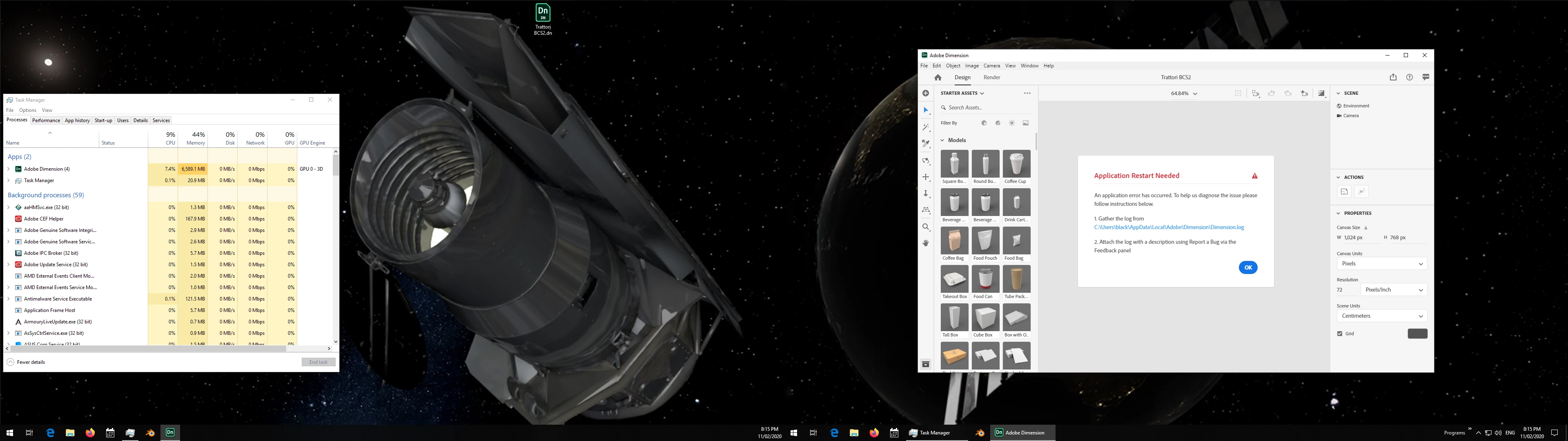The height and width of the screenshot is (441, 1568).
Task: Filter starter assets by images
Action: 1026,123
